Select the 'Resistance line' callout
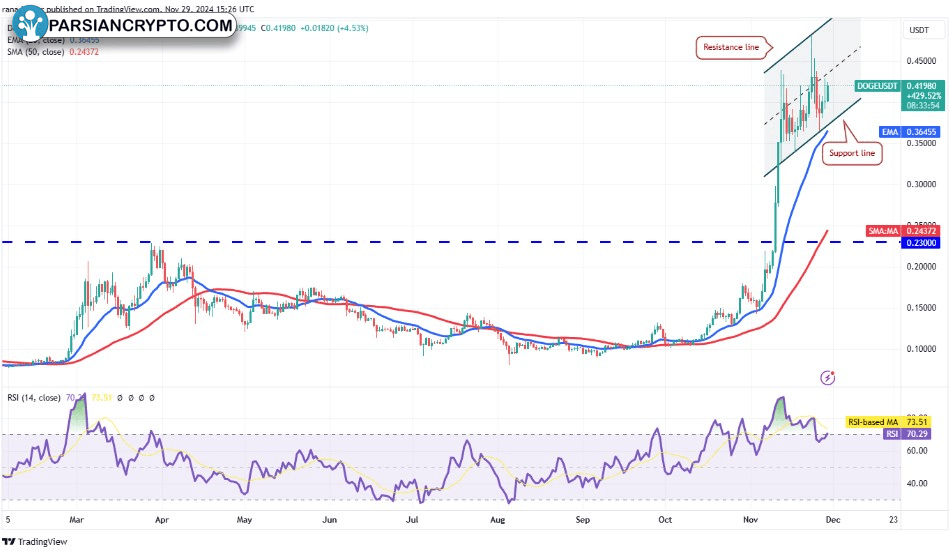This screenshot has width=950, height=552. click(731, 47)
